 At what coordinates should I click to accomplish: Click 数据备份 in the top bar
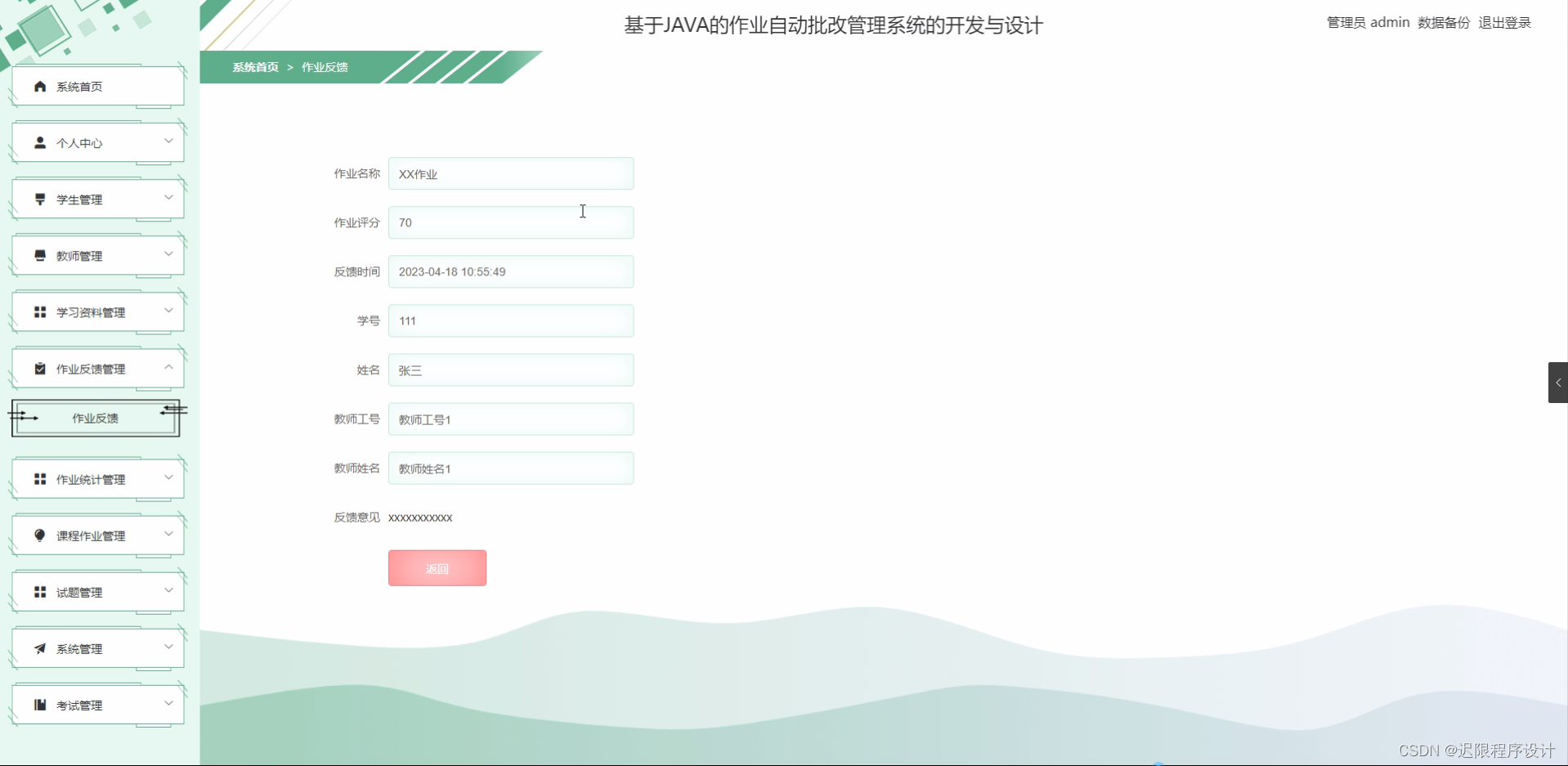(x=1443, y=22)
